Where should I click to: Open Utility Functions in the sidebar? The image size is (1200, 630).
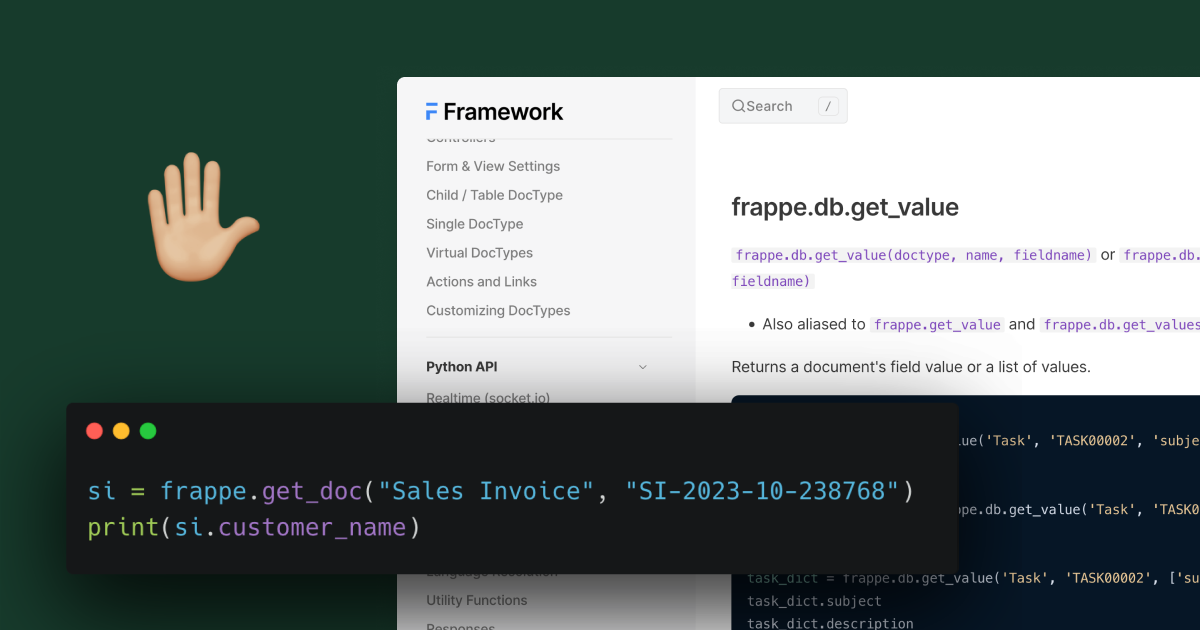[476, 600]
